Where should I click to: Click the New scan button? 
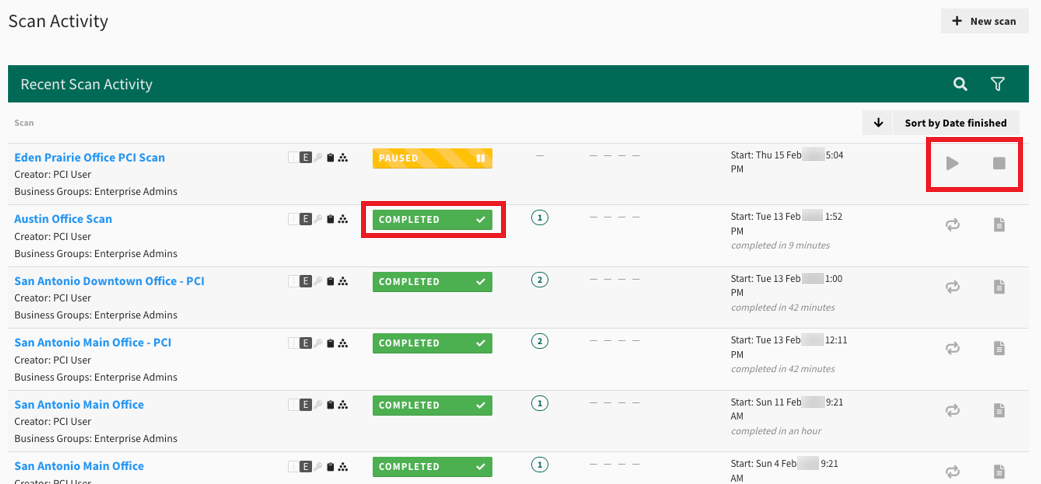coord(984,21)
